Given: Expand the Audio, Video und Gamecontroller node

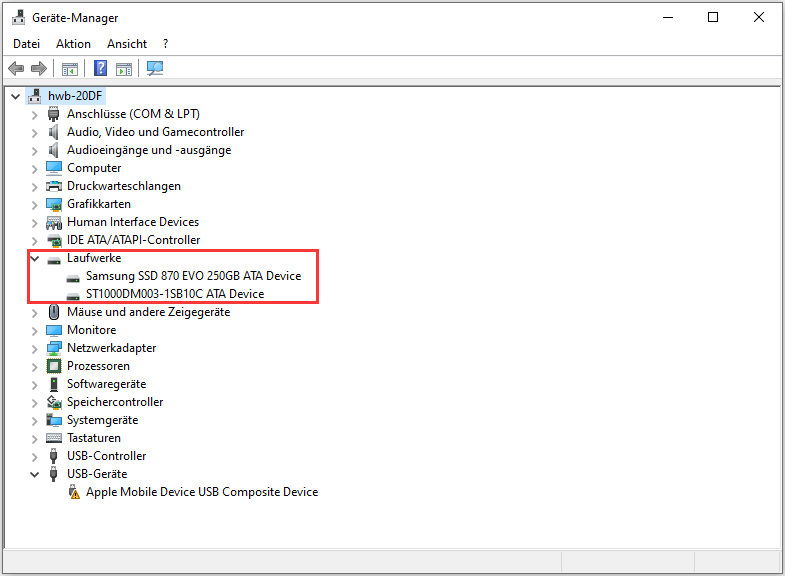Looking at the screenshot, I should pyautogui.click(x=35, y=132).
